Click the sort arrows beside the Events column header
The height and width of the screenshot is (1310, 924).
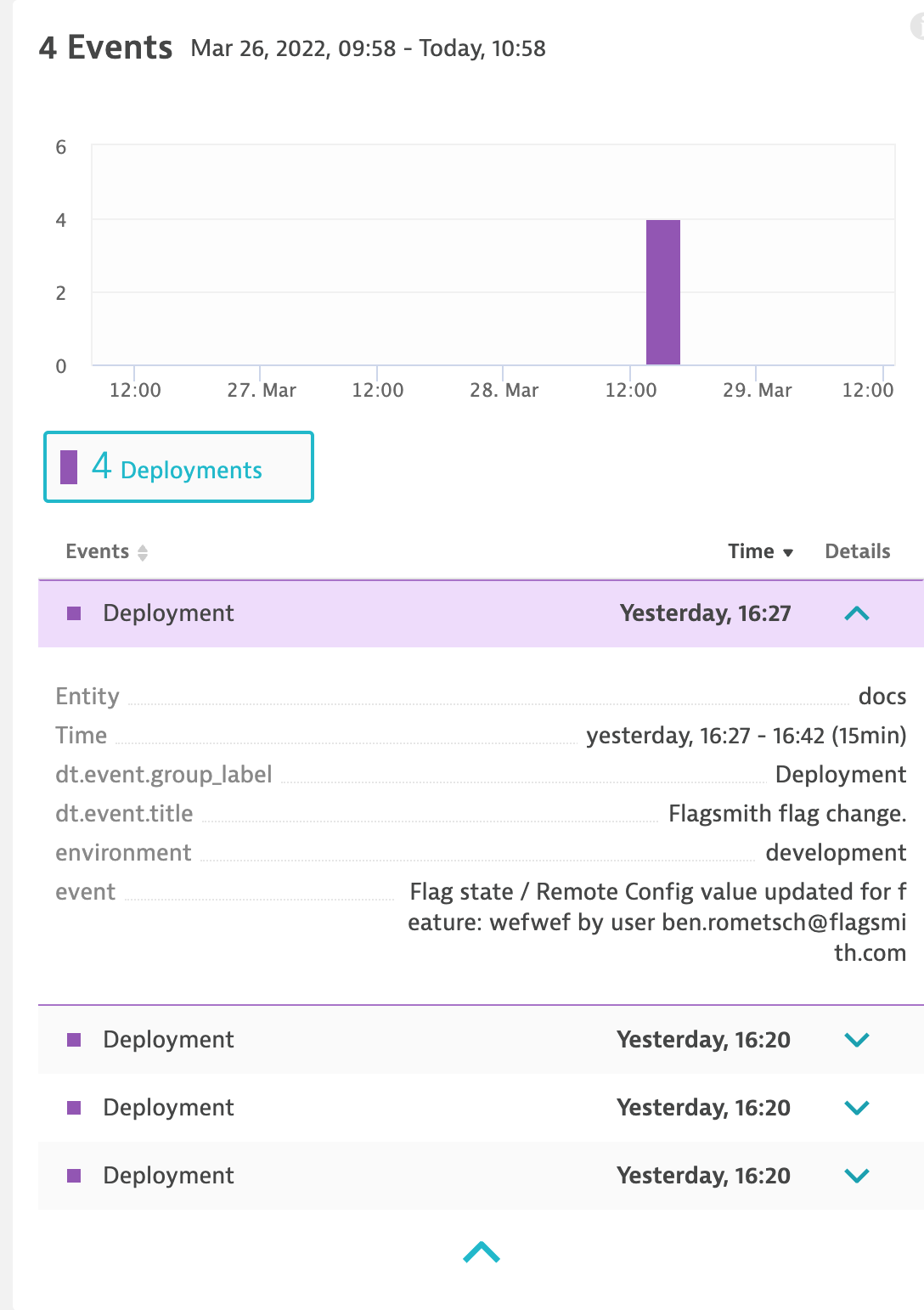[144, 551]
